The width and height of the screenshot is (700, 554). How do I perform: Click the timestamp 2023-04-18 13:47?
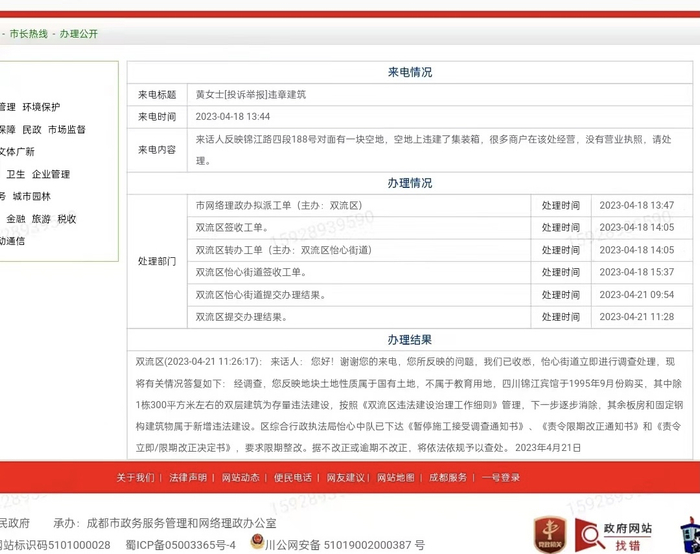click(637, 205)
